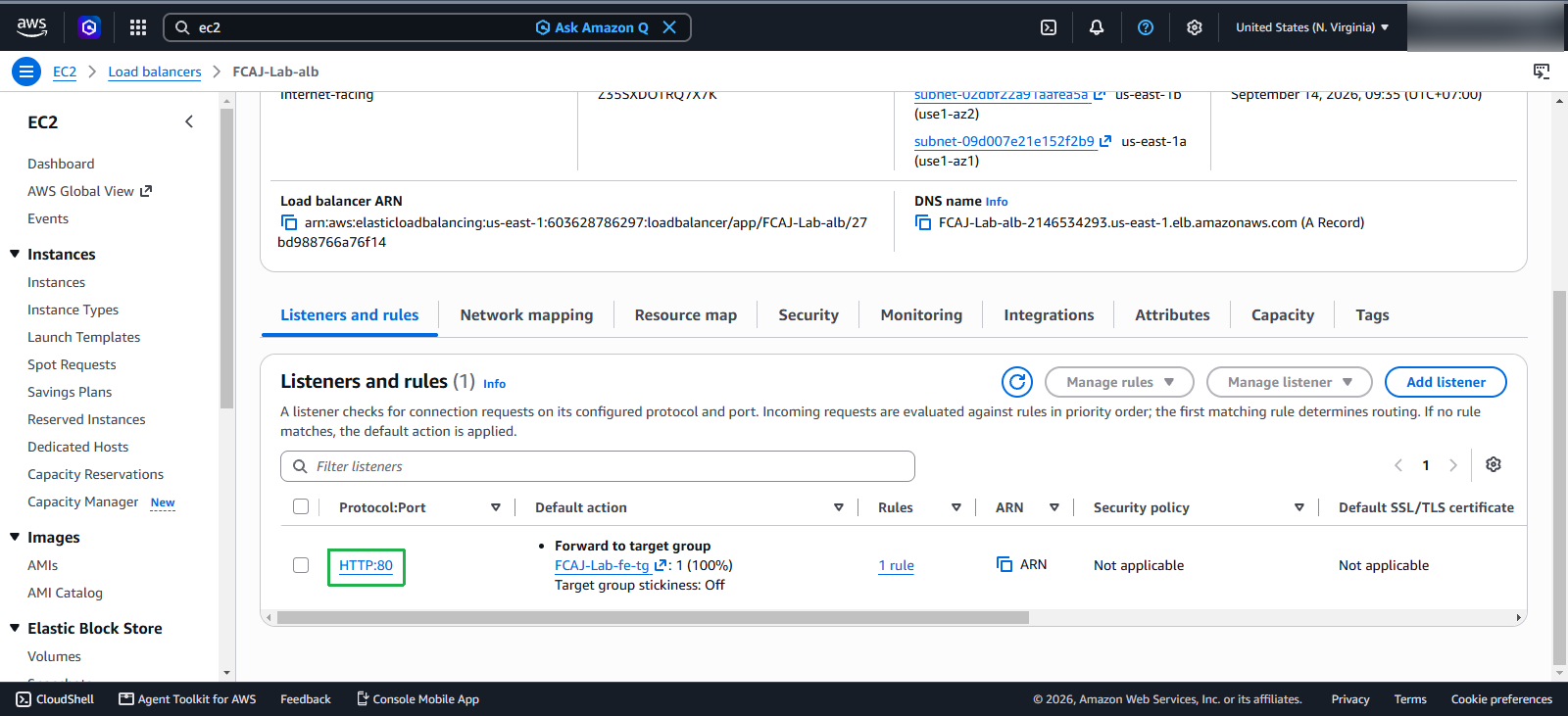This screenshot has width=1568, height=716.
Task: Refresh the listeners list
Action: [x=1017, y=382]
